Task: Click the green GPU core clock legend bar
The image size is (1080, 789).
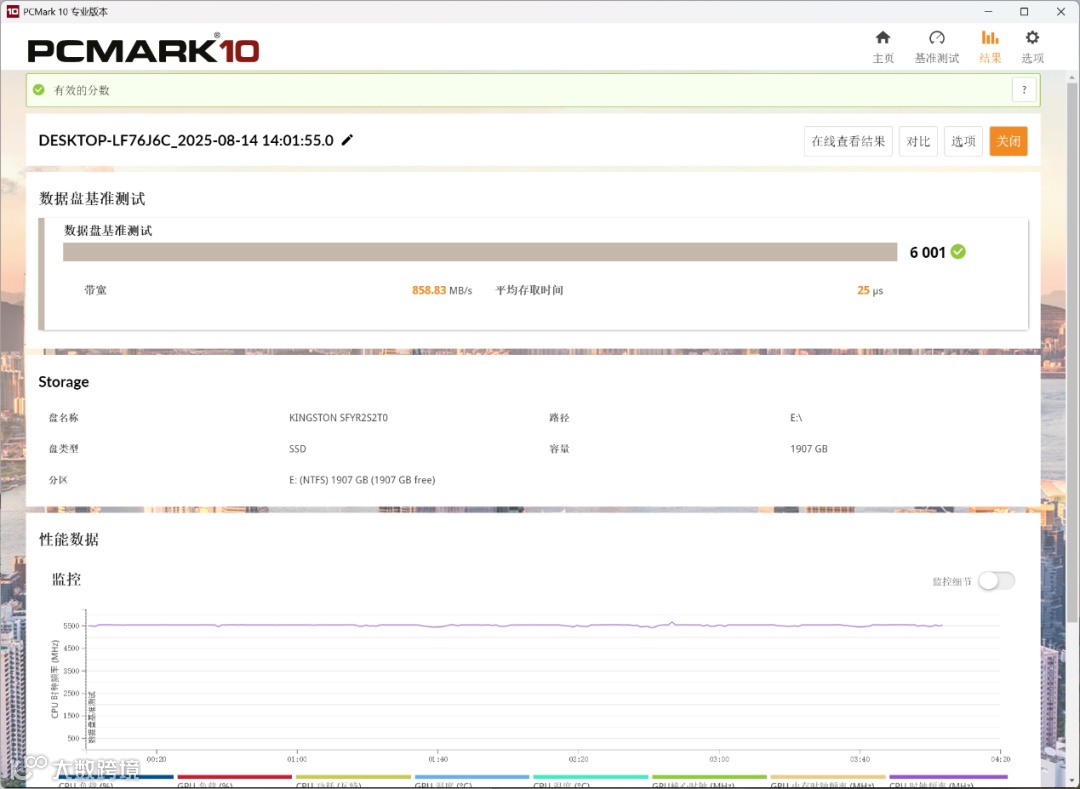Action: pyautogui.click(x=709, y=777)
